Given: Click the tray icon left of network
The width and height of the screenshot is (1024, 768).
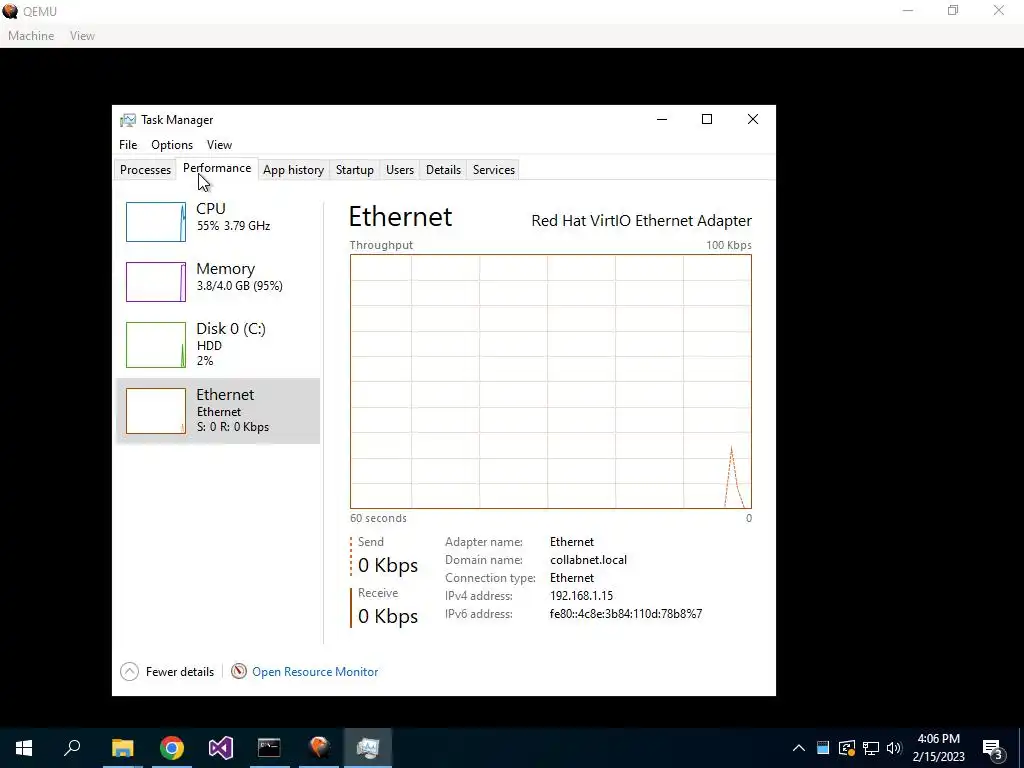Looking at the screenshot, I should 847,748.
